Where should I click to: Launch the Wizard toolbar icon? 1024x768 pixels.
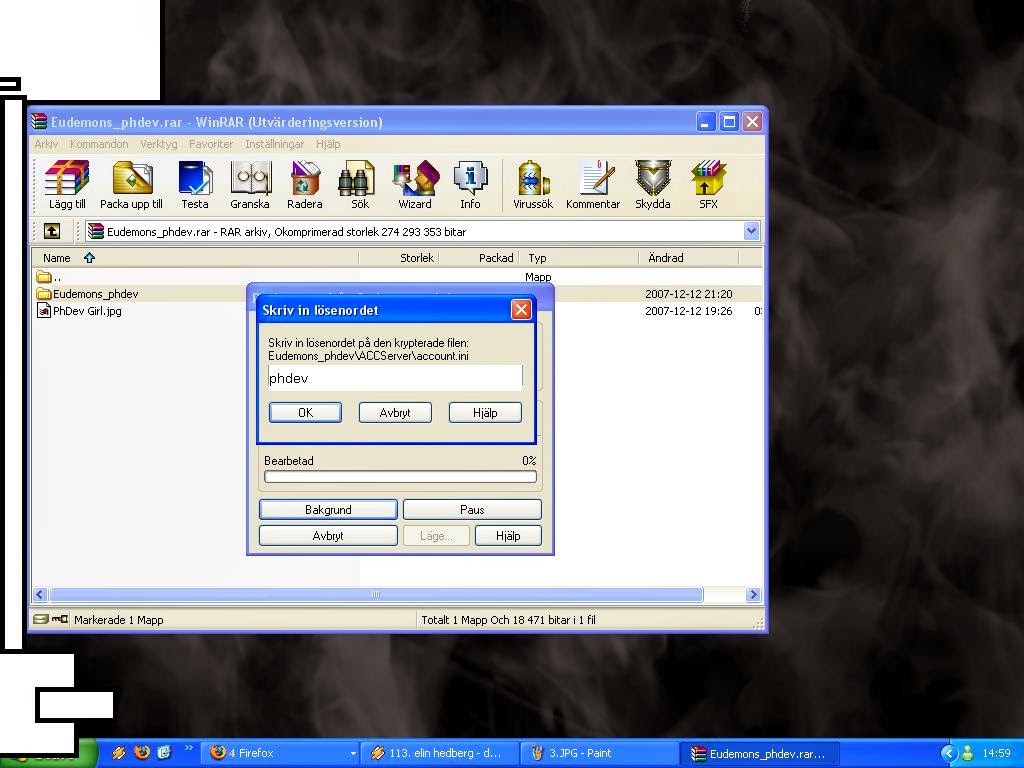coord(415,185)
